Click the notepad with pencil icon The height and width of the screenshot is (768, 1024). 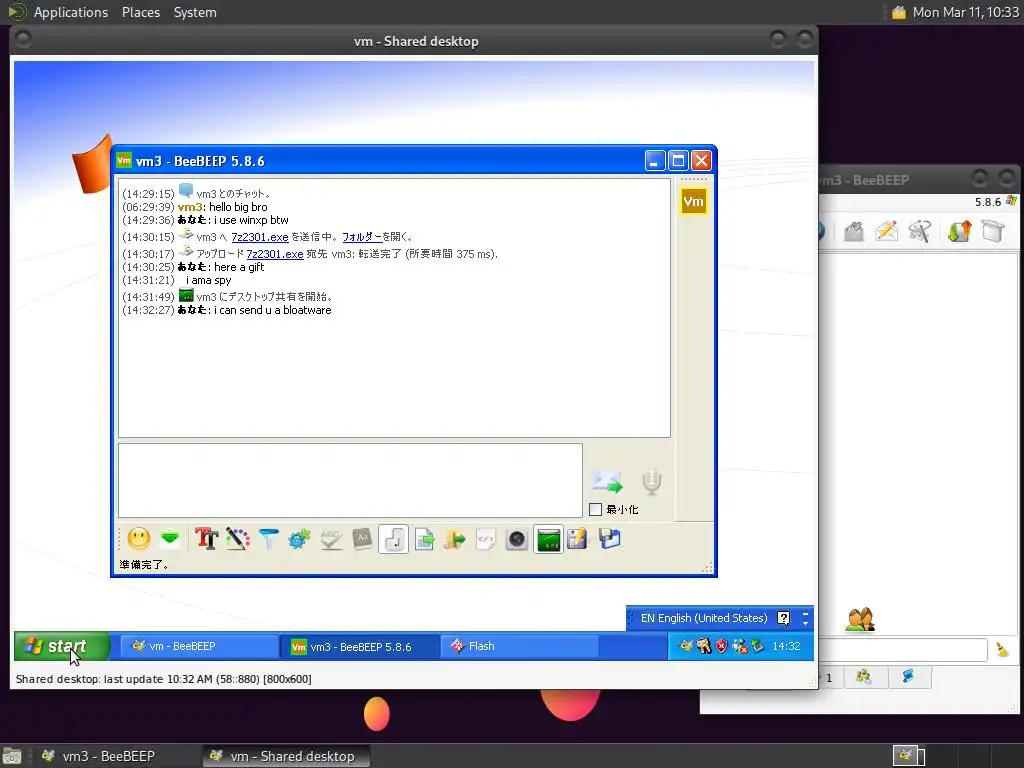577,539
